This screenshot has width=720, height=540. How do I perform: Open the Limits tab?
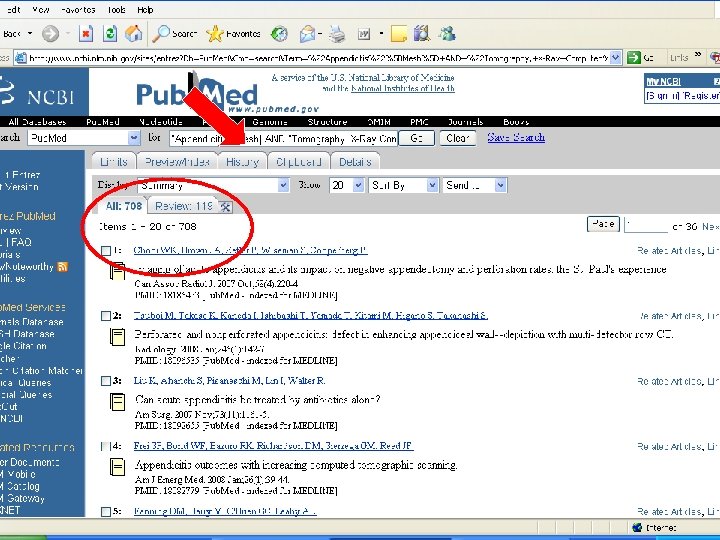[x=114, y=162]
